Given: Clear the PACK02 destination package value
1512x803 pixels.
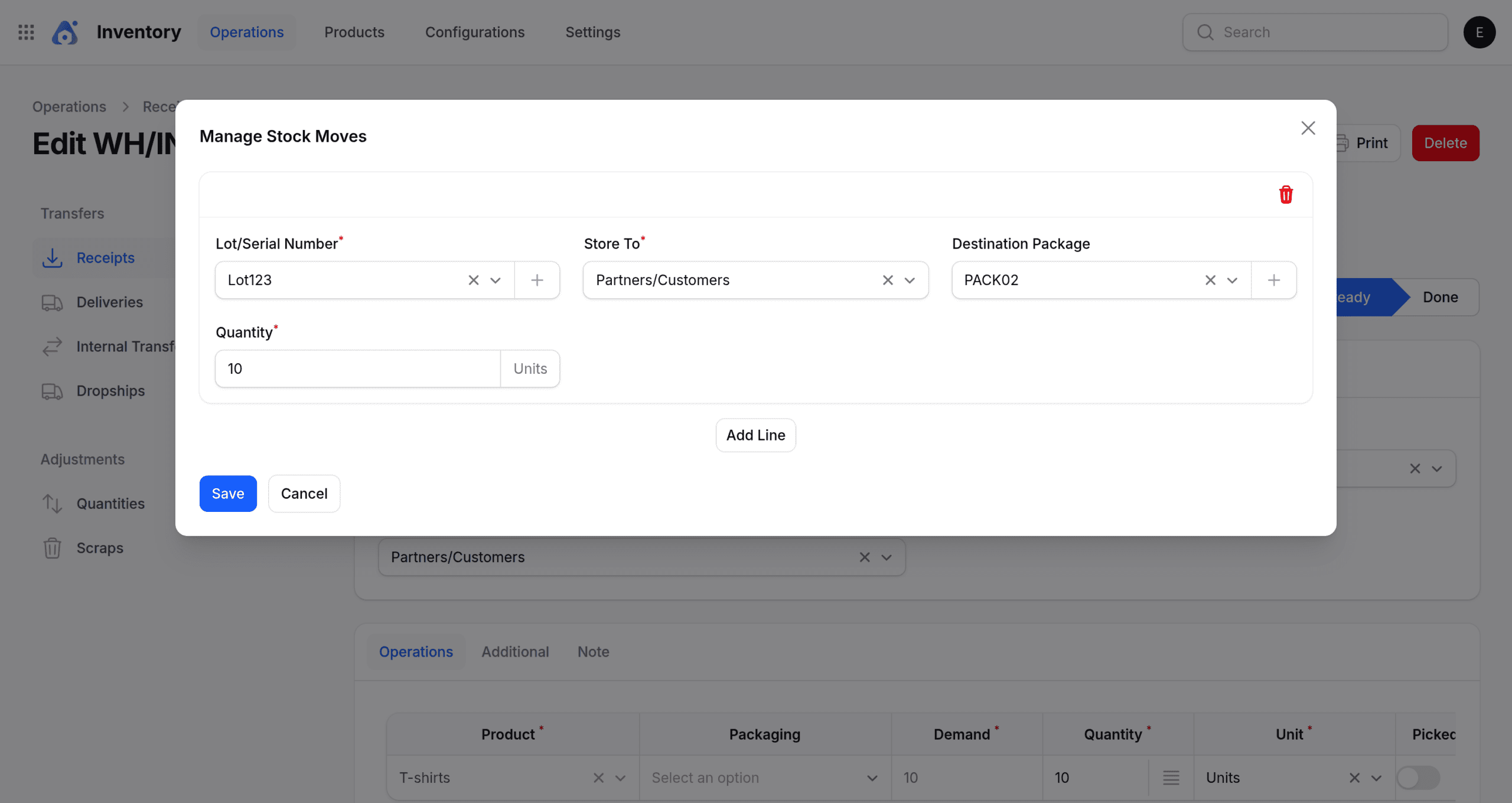Looking at the screenshot, I should [x=1210, y=280].
